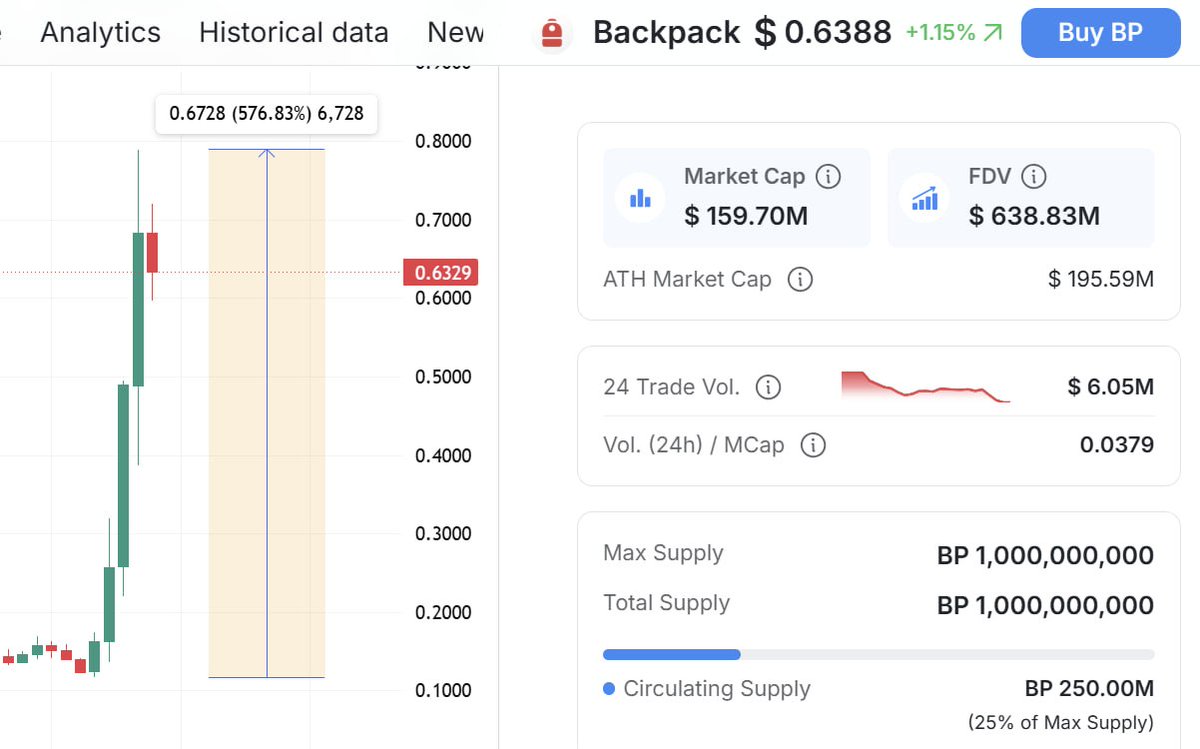Viewport: 1200px width, 749px height.
Task: Click the green price change arrow icon
Action: click(993, 33)
